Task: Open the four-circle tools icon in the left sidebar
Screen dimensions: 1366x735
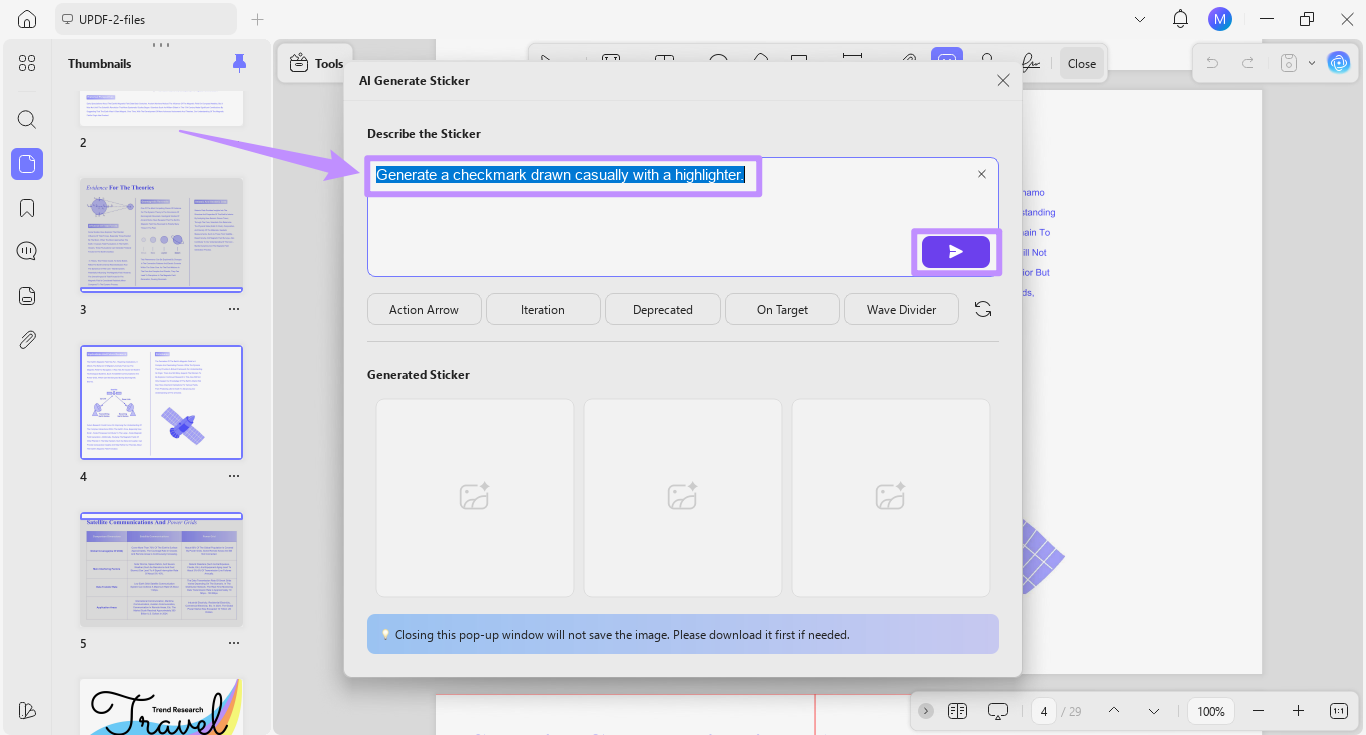Action: (x=27, y=63)
